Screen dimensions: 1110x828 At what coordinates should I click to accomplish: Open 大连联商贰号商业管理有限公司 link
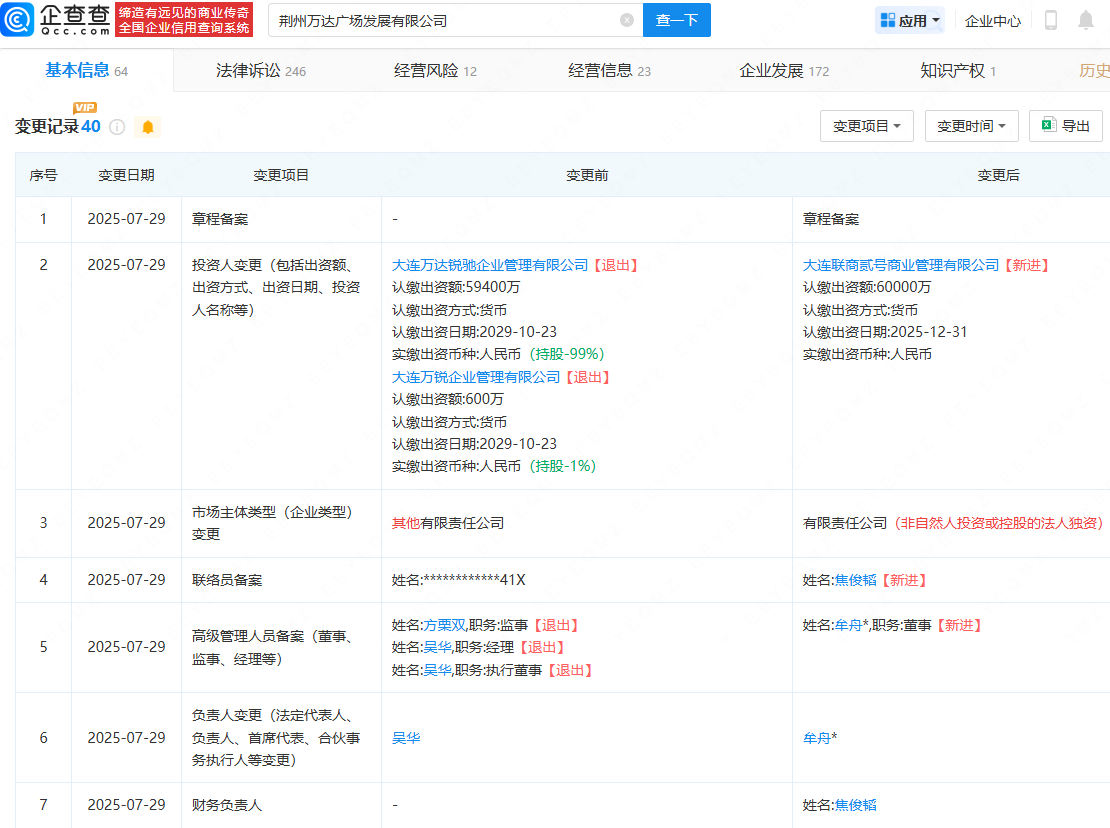(900, 265)
